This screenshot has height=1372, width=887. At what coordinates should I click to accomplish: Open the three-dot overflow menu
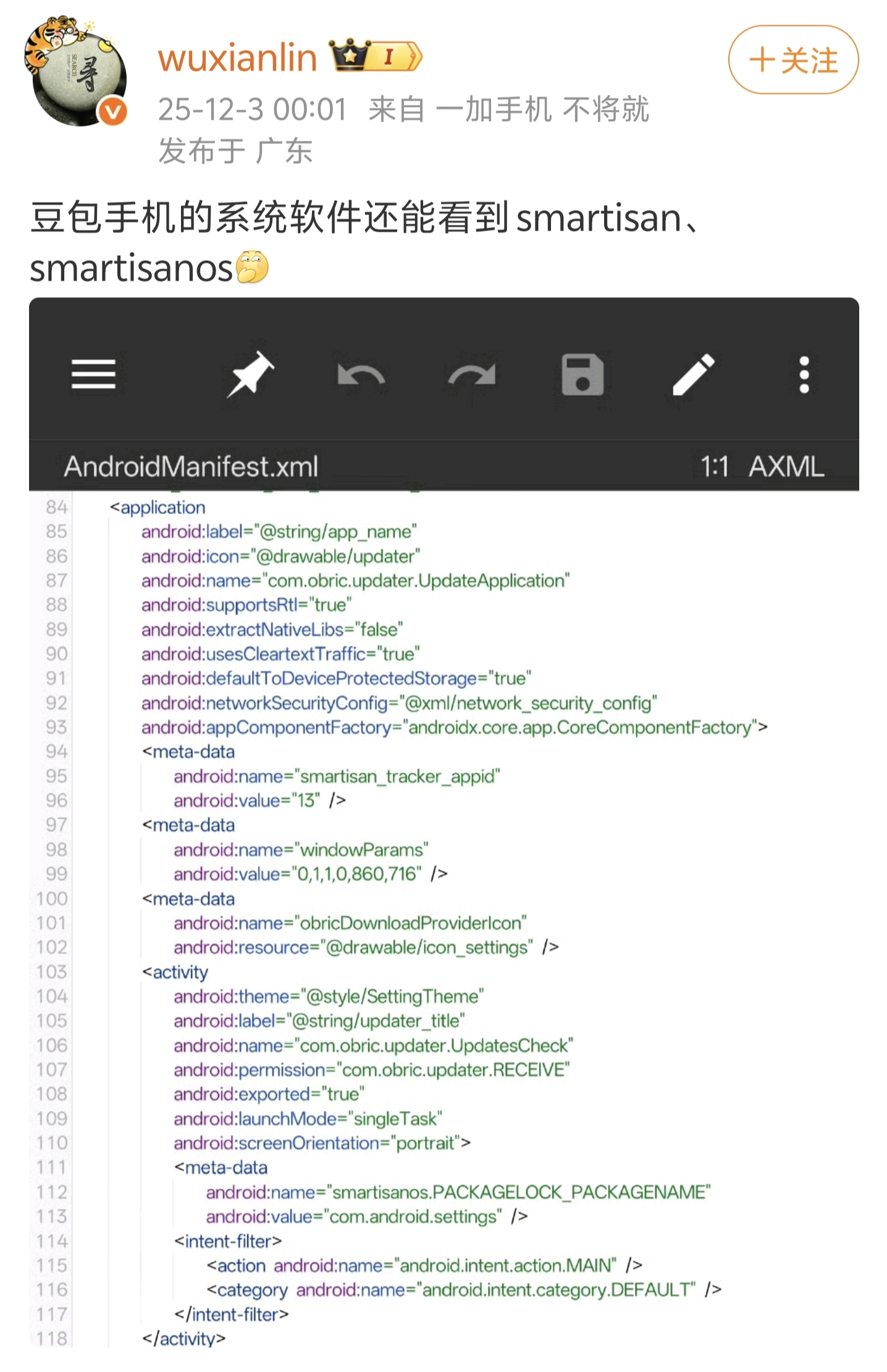pos(804,375)
